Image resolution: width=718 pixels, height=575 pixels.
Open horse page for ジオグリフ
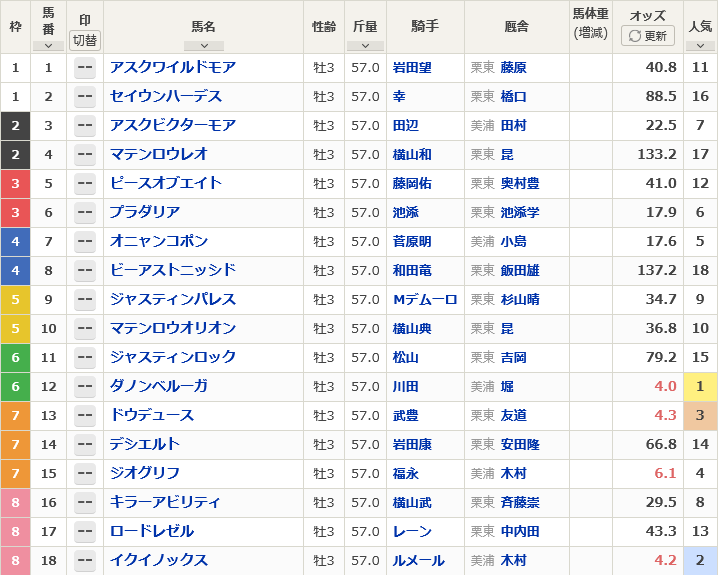[145, 473]
